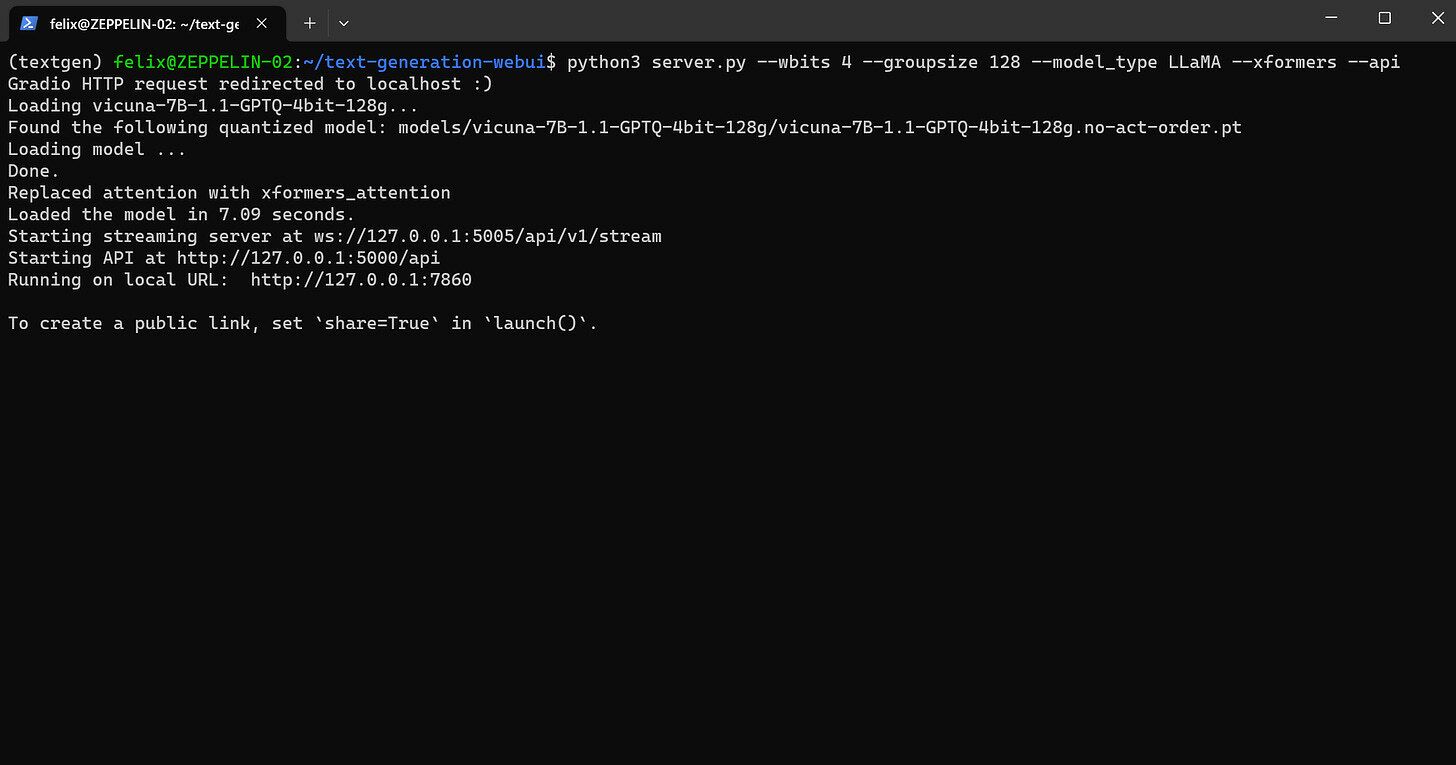Click the ws://127.0.0.1:5005/api/v1/stream address
1456x765 pixels.
[483, 236]
